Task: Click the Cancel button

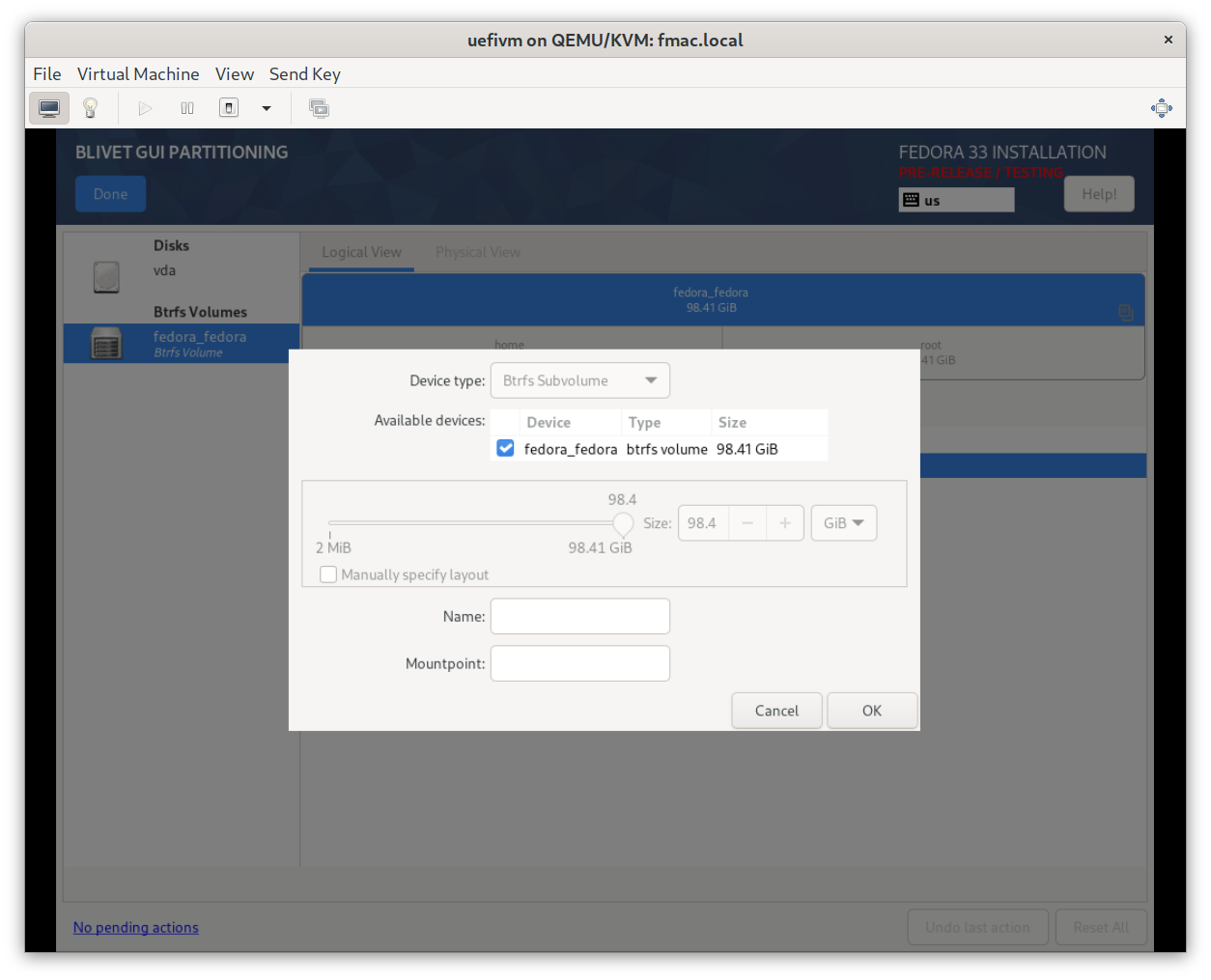Action: (776, 711)
